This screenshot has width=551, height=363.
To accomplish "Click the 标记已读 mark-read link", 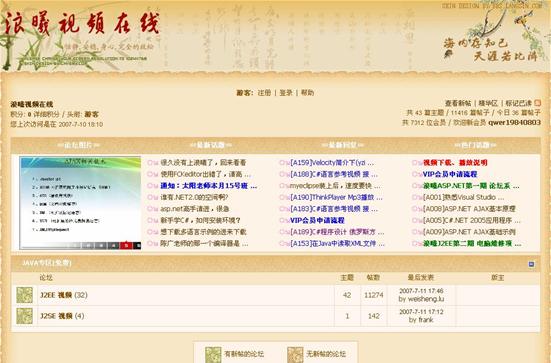I will tap(519, 103).
